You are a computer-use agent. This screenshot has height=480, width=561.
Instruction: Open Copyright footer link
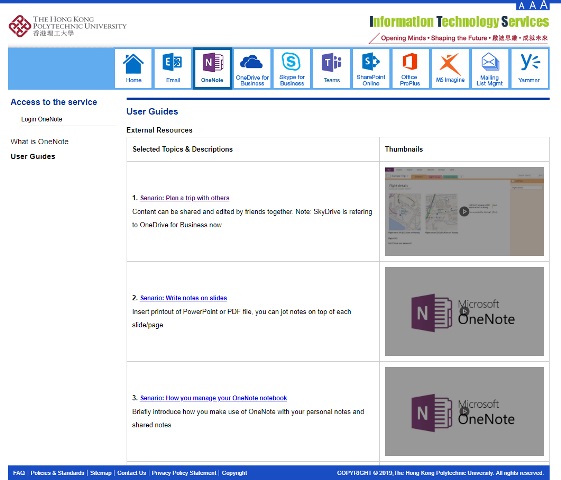pos(234,473)
